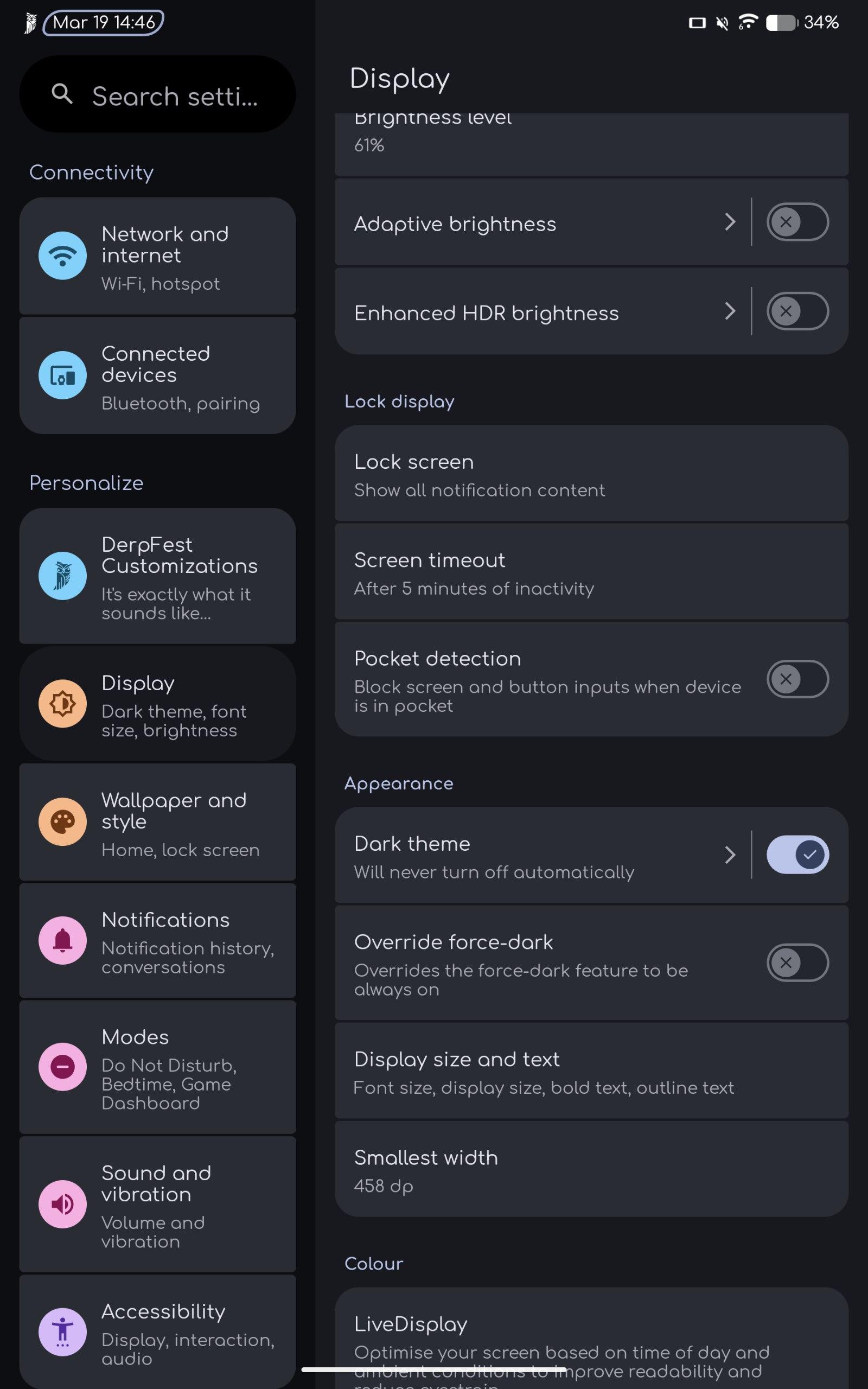Open Display size and text
Image resolution: width=868 pixels, height=1389 pixels.
(x=591, y=1072)
